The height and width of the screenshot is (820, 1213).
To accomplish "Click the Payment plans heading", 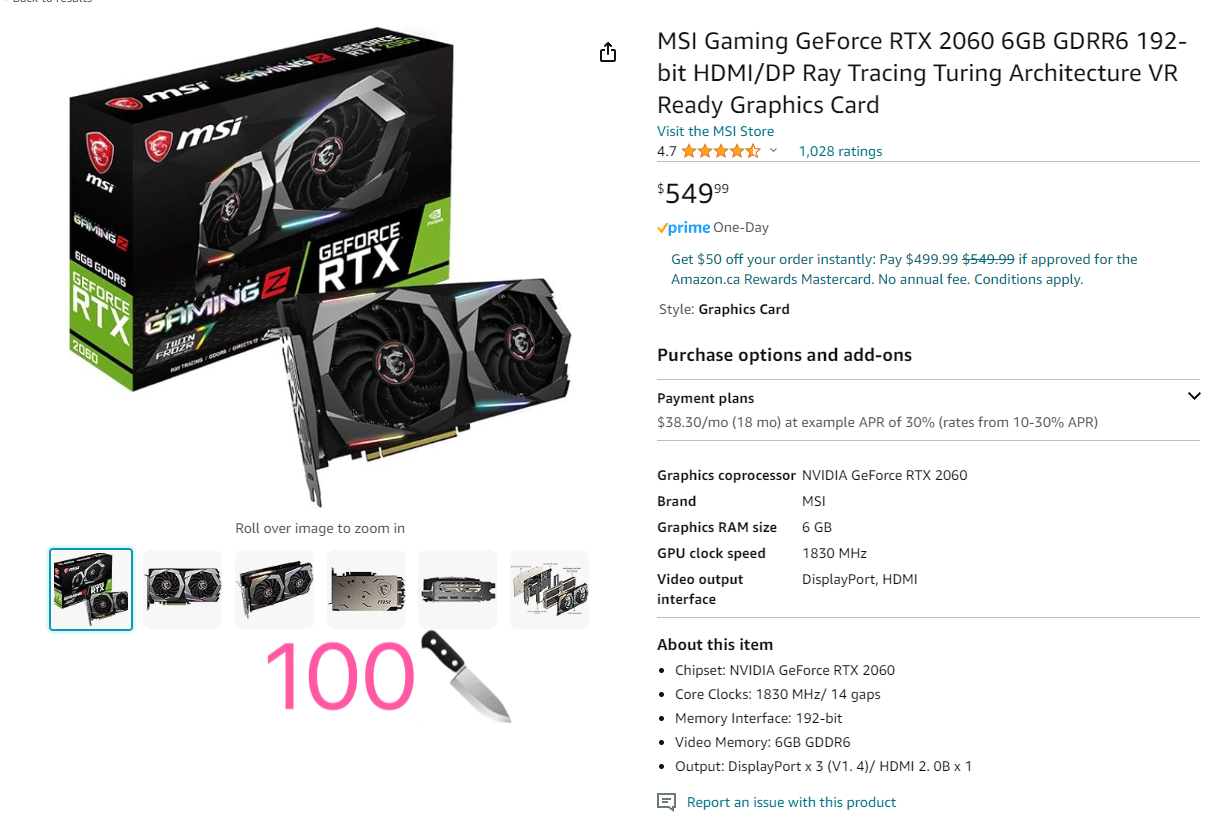I will pyautogui.click(x=705, y=398).
